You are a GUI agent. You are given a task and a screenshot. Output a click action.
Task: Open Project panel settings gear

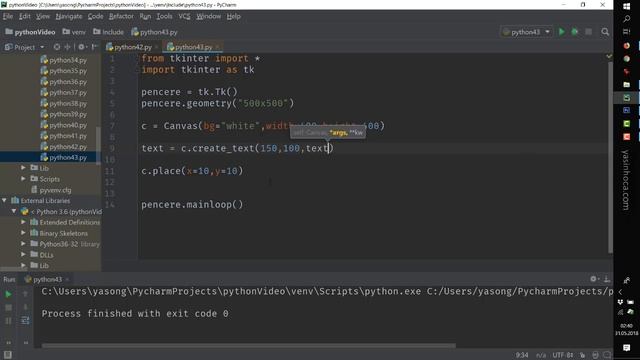(x=81, y=47)
